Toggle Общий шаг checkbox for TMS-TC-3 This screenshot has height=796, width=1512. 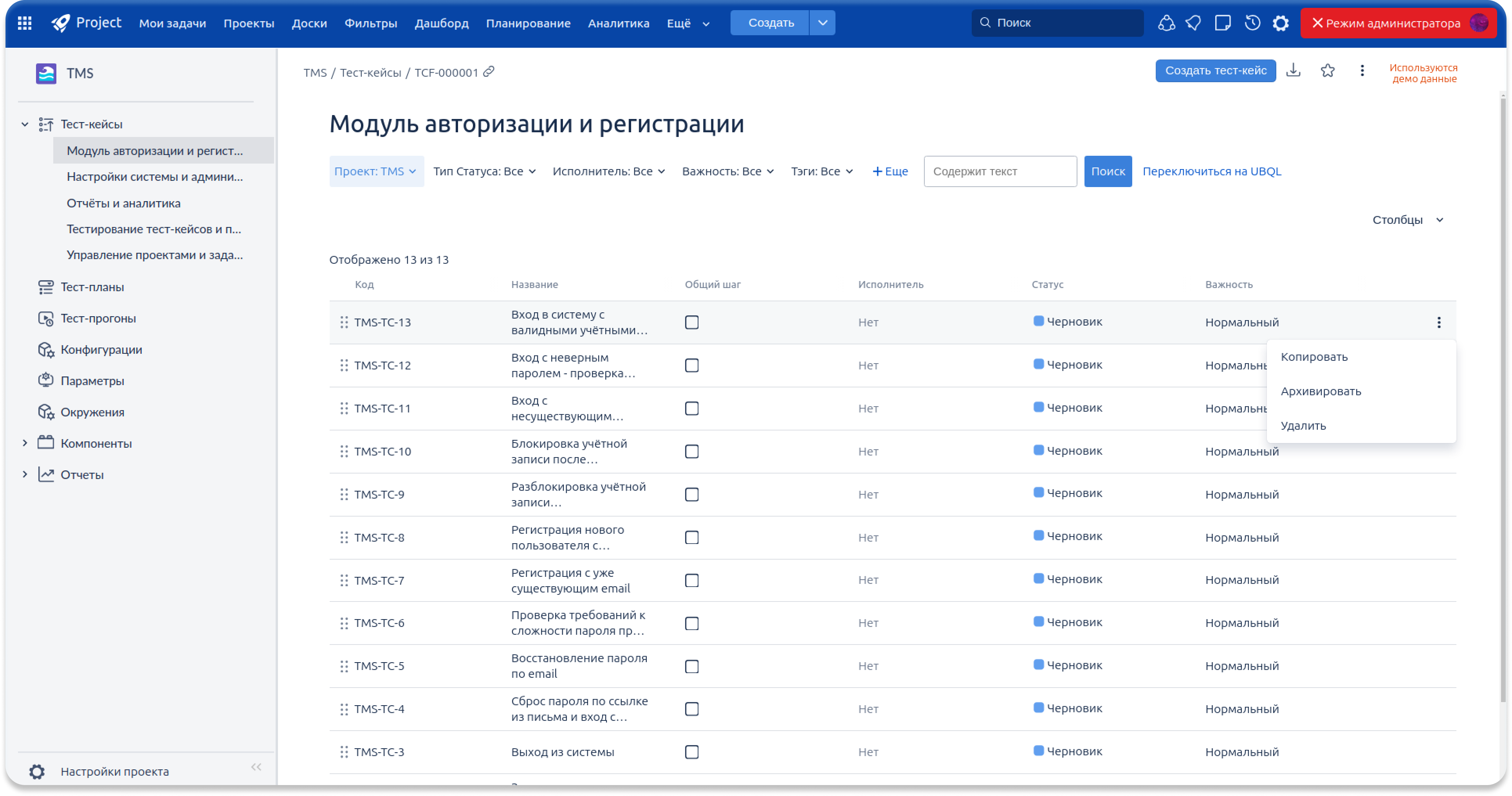click(x=691, y=752)
